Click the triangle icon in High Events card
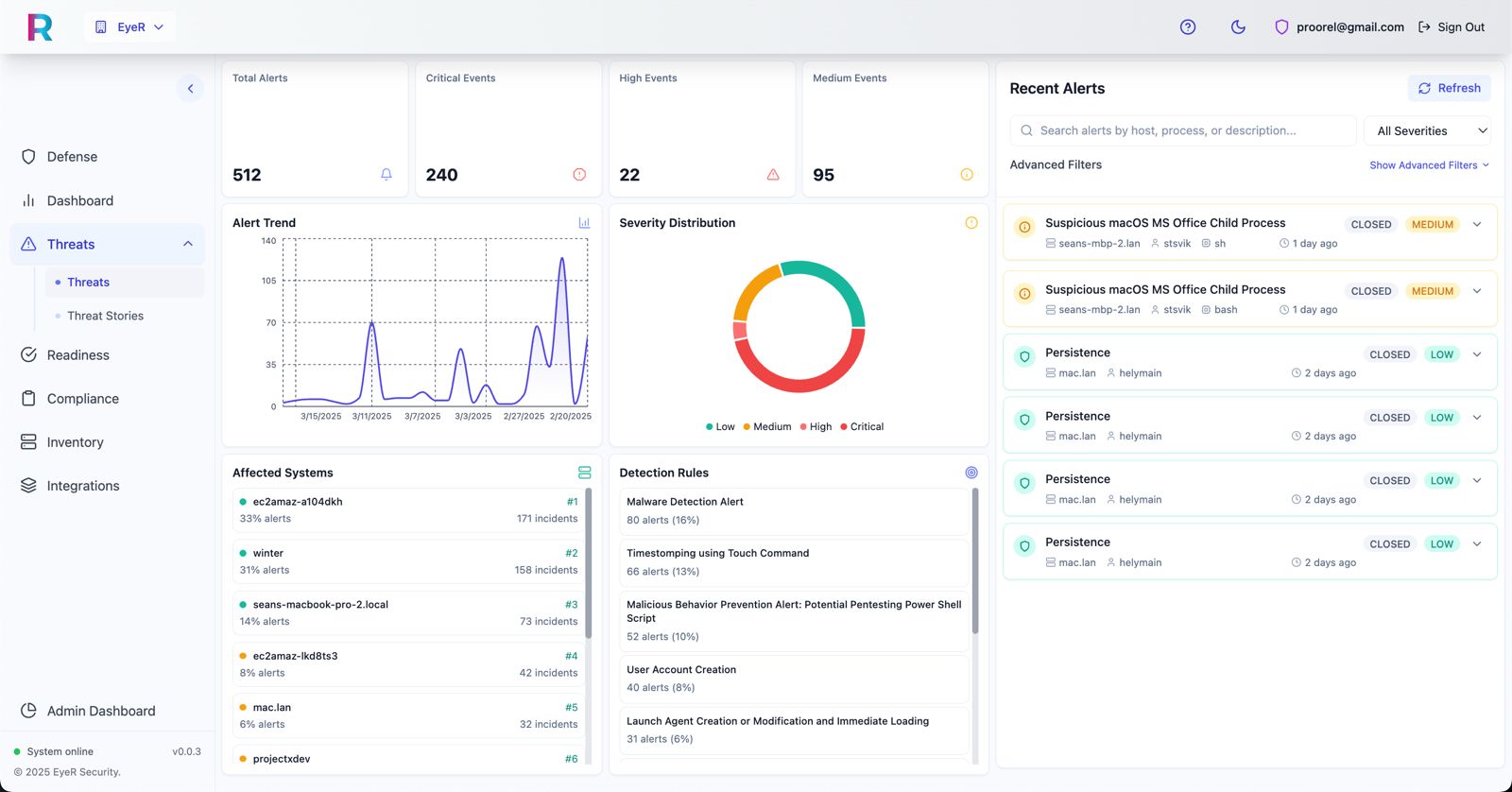This screenshot has width=1512, height=792. tap(773, 175)
